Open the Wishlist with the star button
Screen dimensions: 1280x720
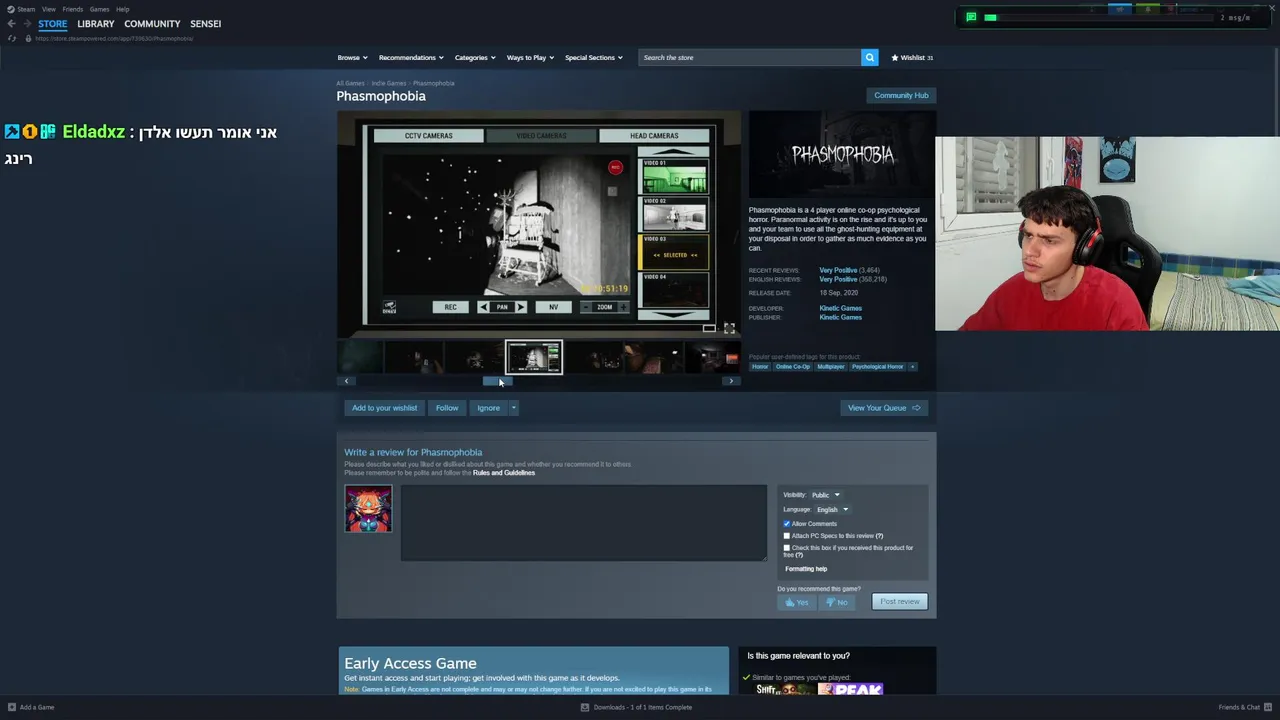(x=912, y=58)
